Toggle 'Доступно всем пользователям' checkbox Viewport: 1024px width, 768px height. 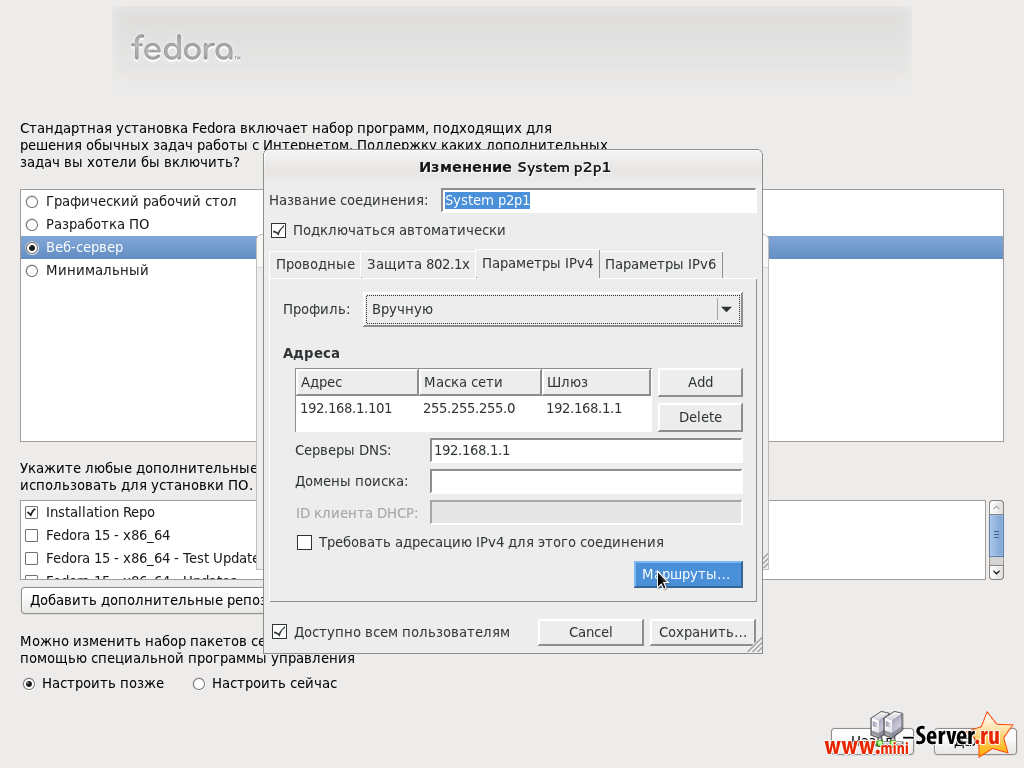click(280, 632)
